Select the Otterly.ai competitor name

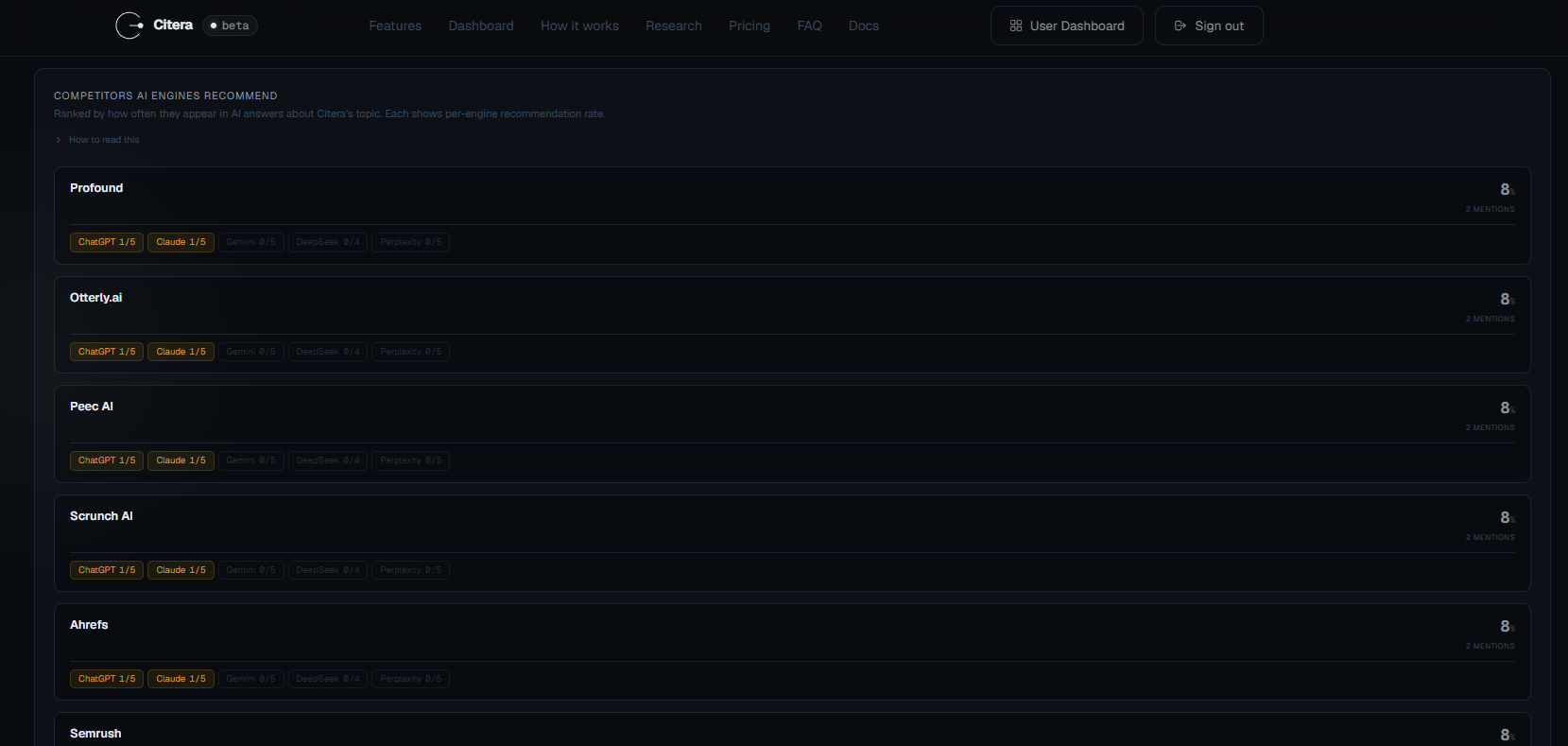[x=95, y=298]
